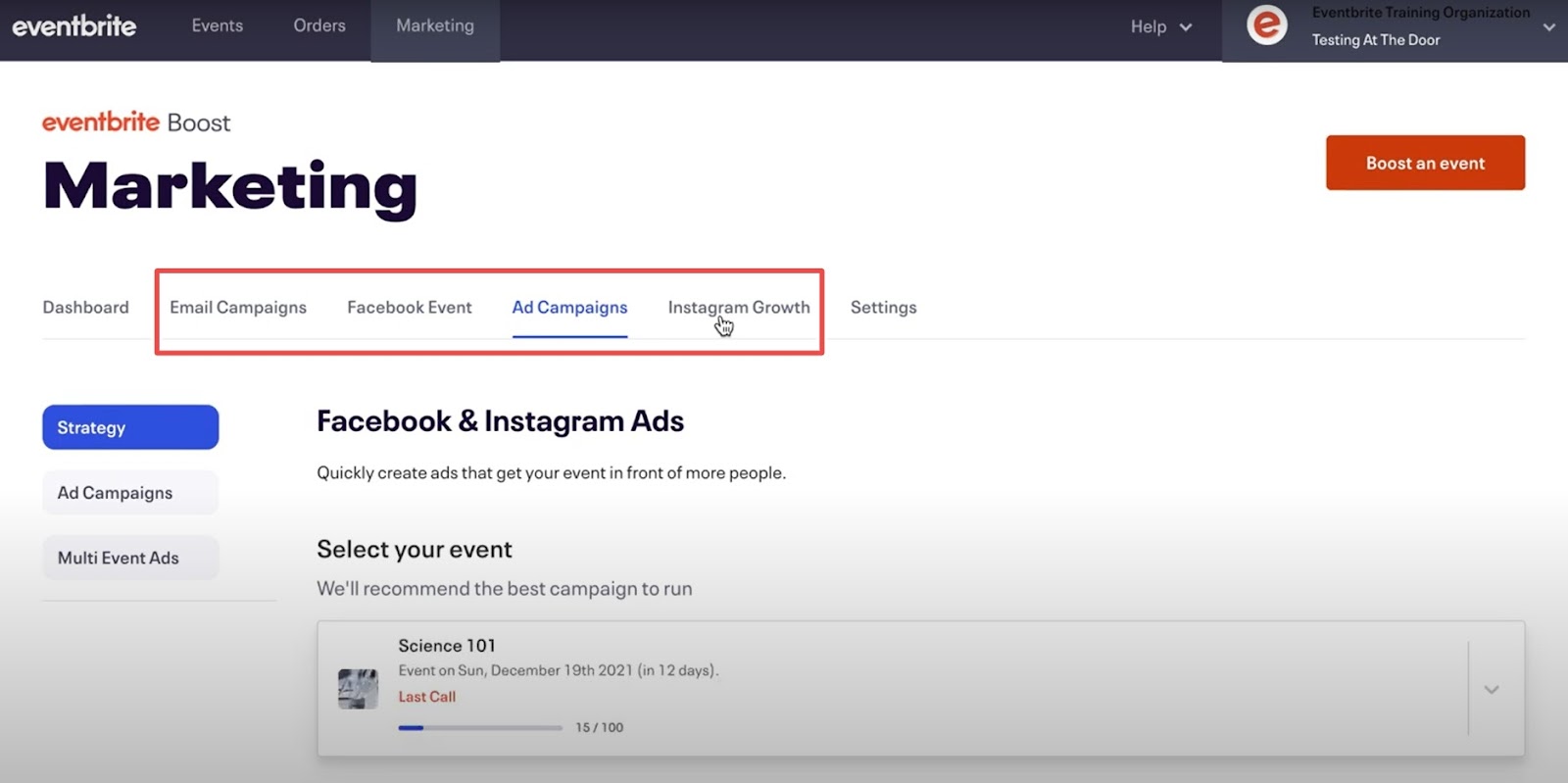This screenshot has height=783, width=1568.
Task: Click the Eventbrite logo in the header
Action: pyautogui.click(x=73, y=25)
